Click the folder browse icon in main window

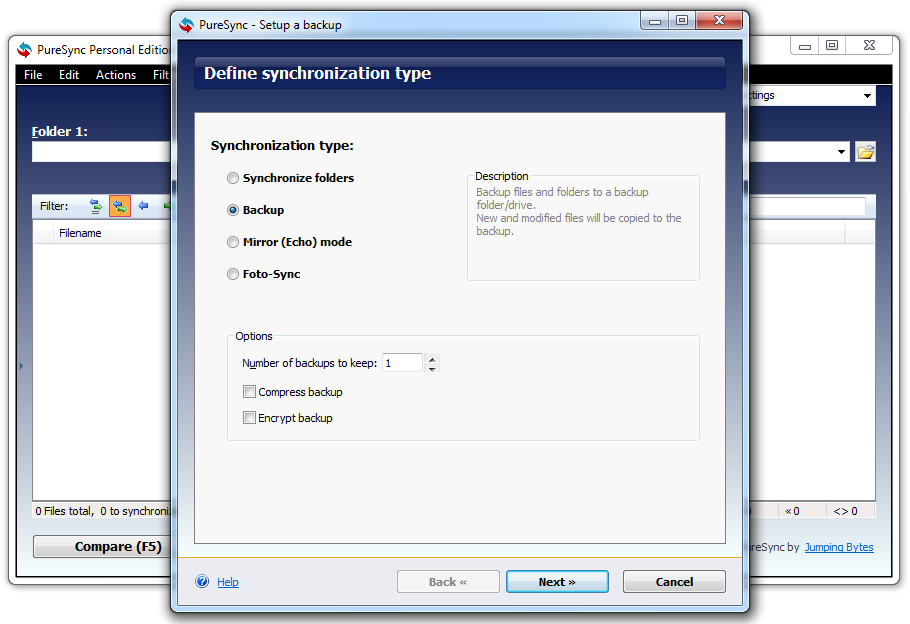tap(865, 152)
